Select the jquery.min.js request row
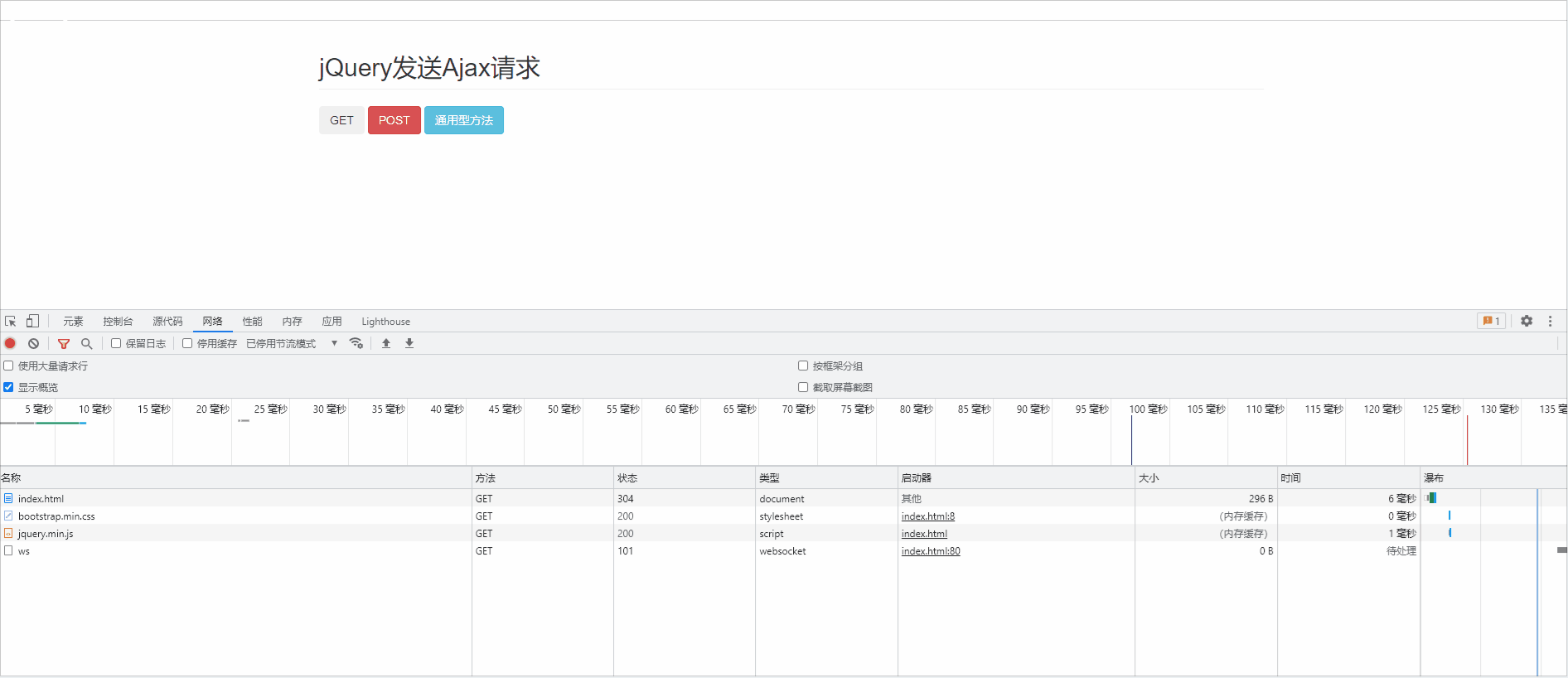 point(46,534)
